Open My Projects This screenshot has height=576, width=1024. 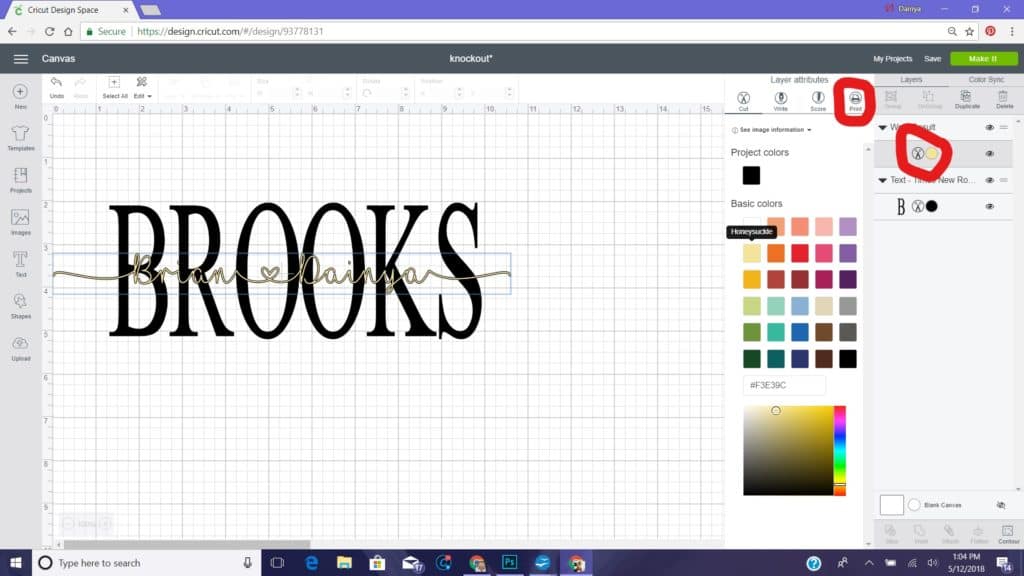(x=892, y=59)
